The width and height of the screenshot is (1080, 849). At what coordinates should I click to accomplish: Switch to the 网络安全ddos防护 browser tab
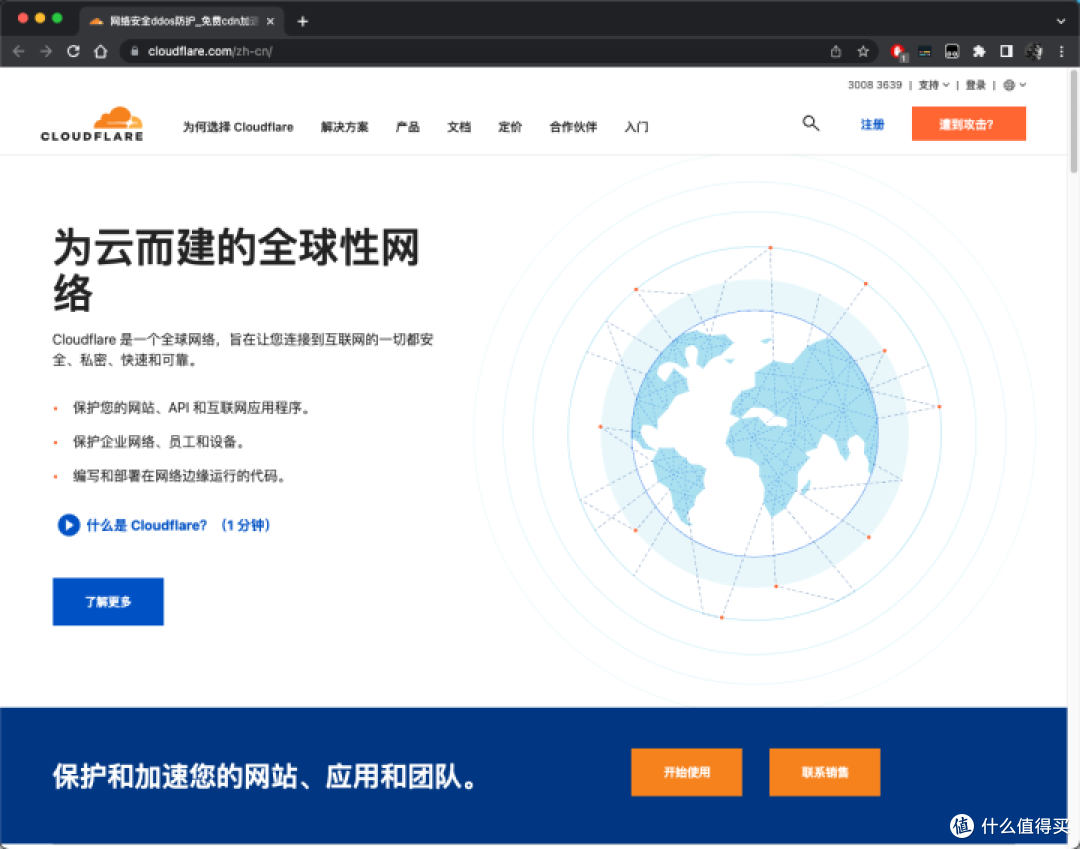170,20
